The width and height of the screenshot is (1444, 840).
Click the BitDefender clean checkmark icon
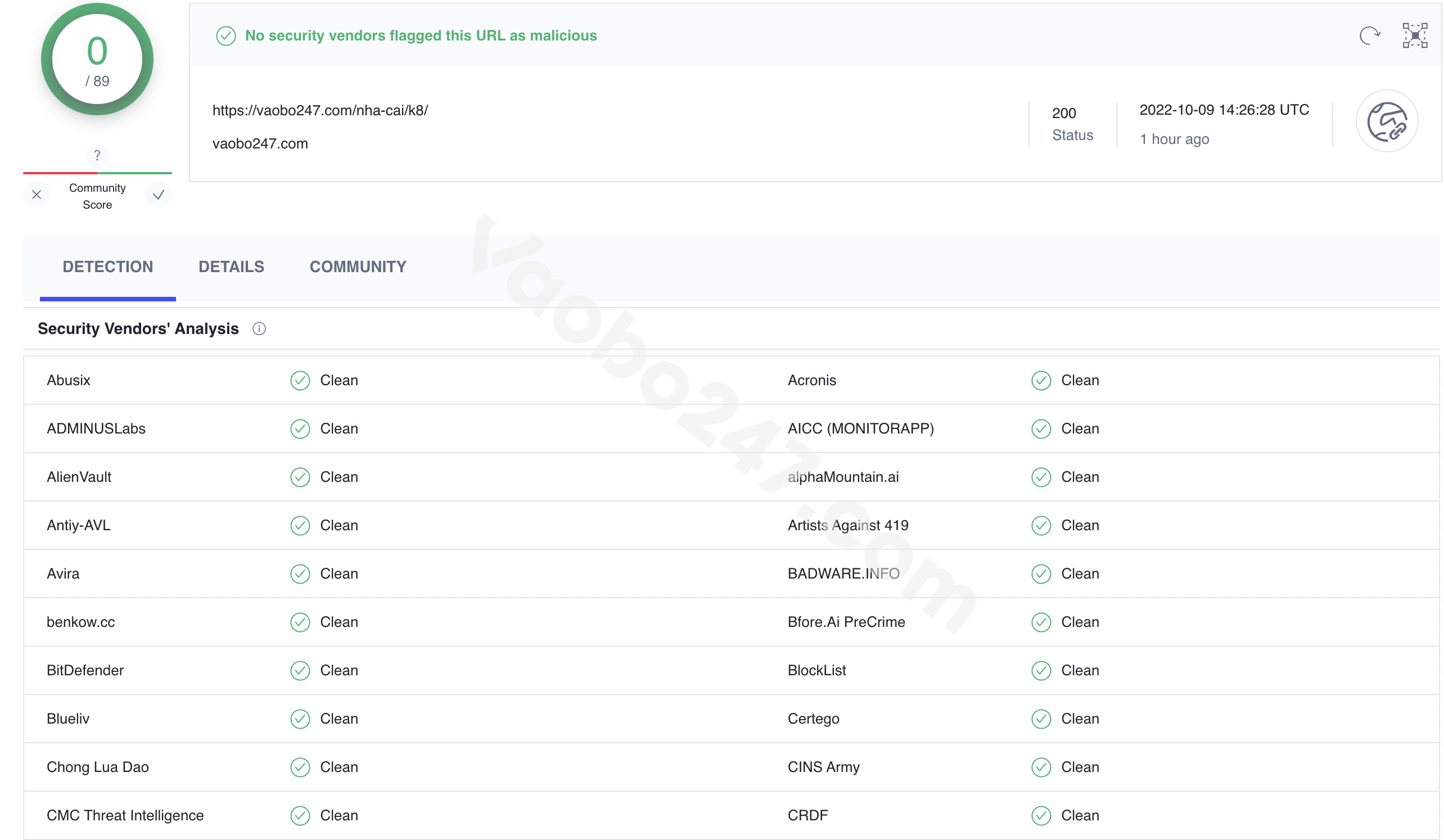(x=300, y=671)
